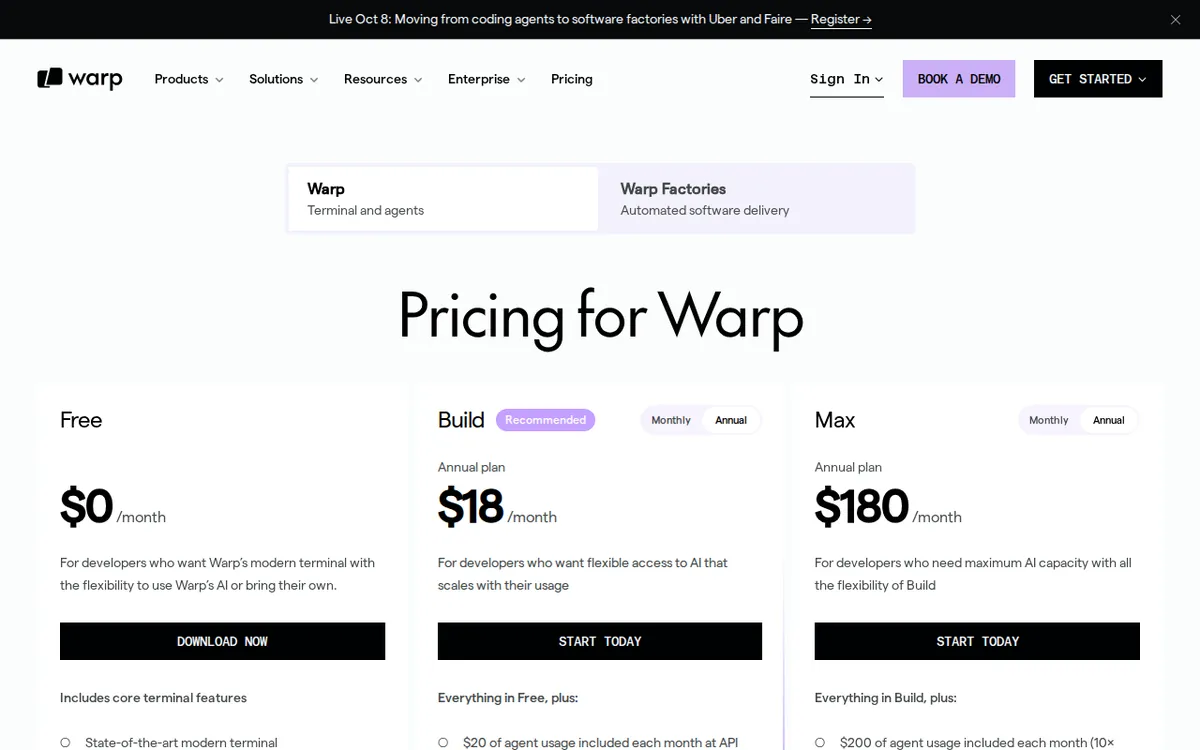Click 'Everything in Build, plus:' text
The height and width of the screenshot is (750, 1200).
click(x=886, y=698)
